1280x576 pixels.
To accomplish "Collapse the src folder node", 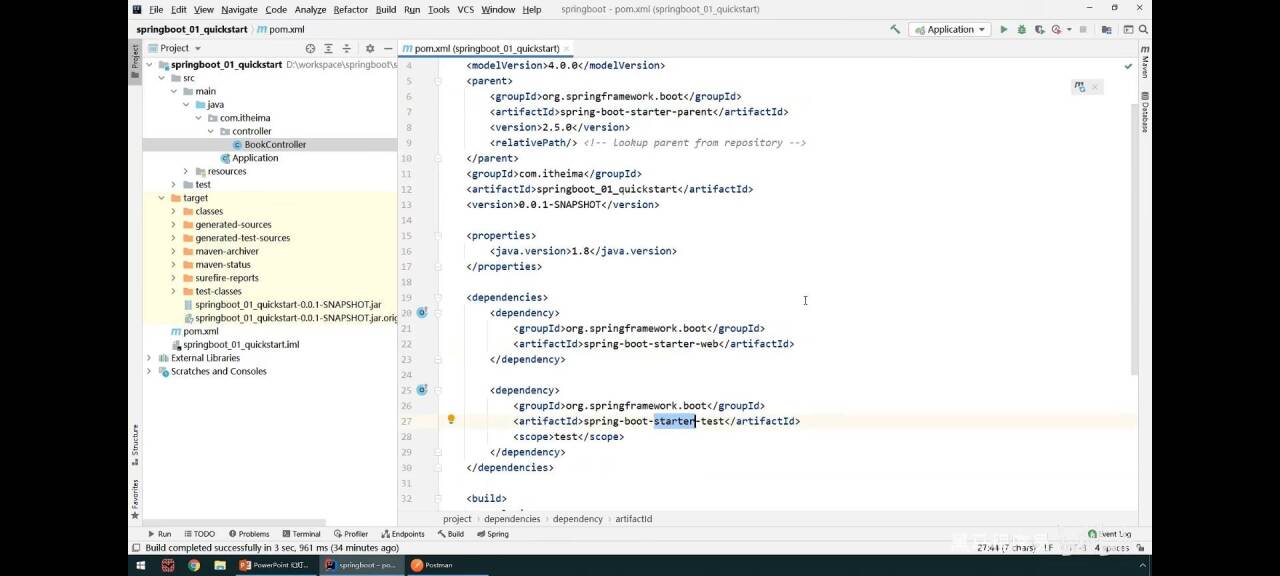I will (x=162, y=78).
